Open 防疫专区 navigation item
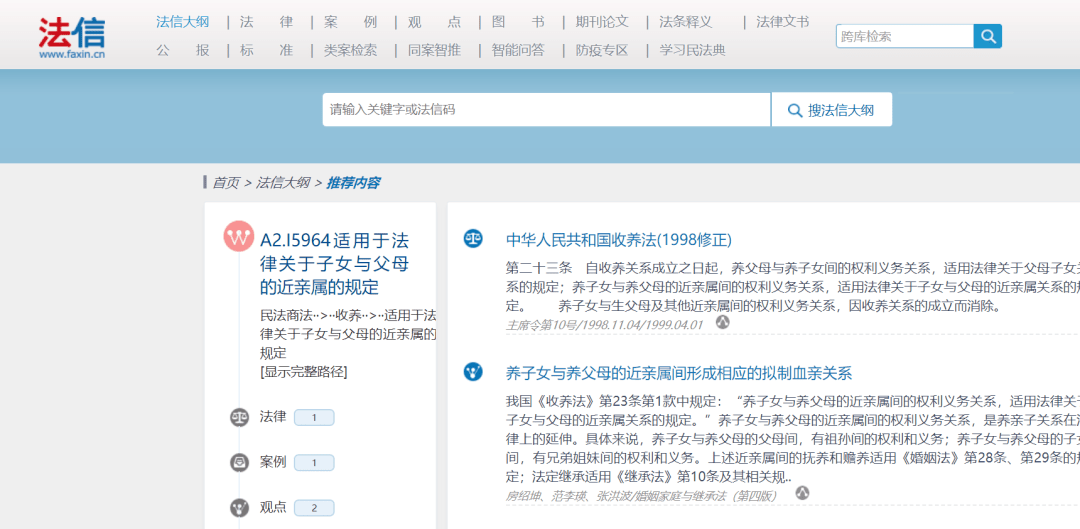 pos(603,50)
